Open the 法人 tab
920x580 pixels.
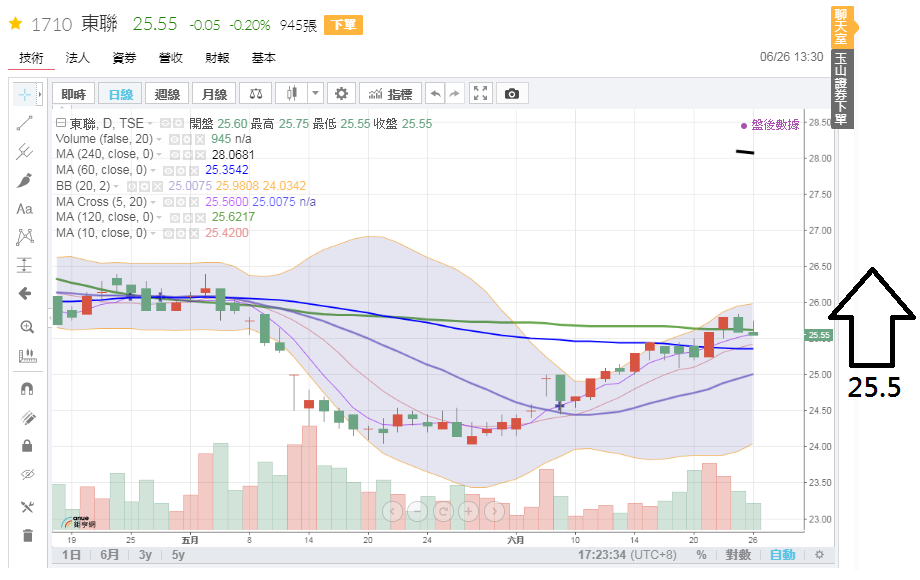pos(77,57)
